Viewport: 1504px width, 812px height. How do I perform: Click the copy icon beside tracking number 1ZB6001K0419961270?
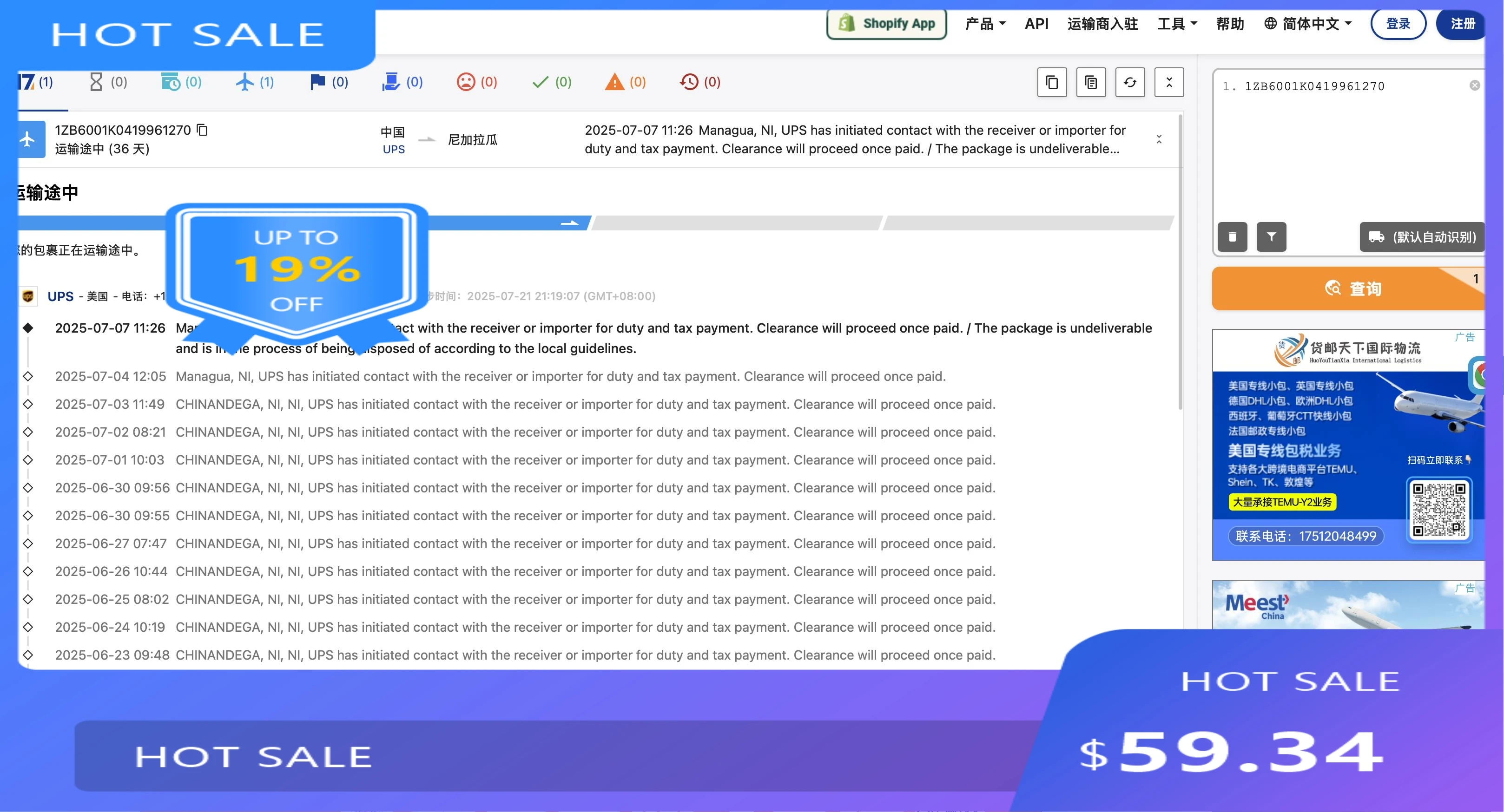tap(202, 130)
